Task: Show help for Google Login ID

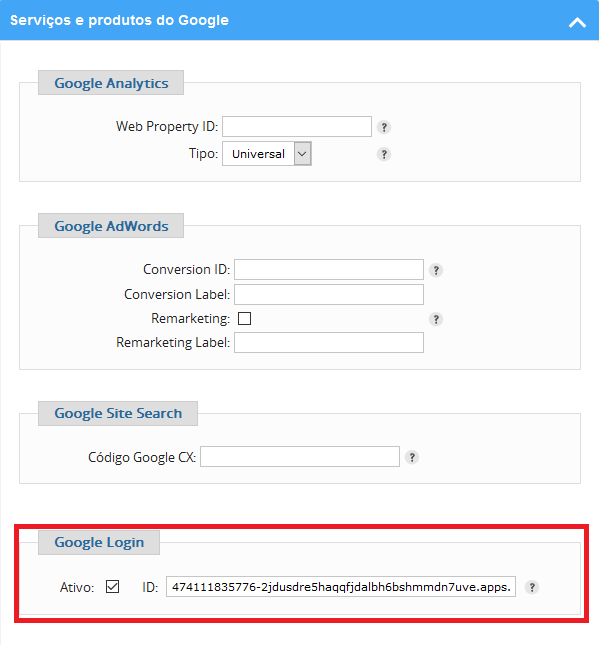Action: (x=532, y=587)
